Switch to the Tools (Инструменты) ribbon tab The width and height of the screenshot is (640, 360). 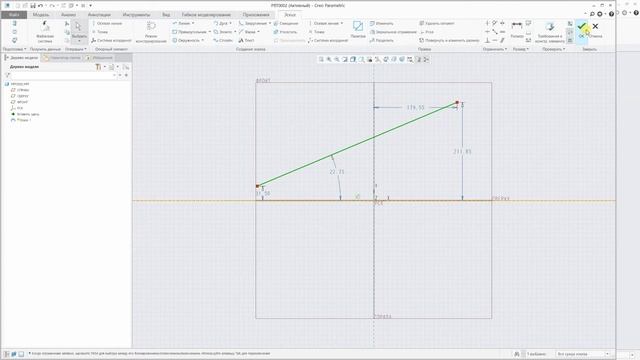coord(136,15)
